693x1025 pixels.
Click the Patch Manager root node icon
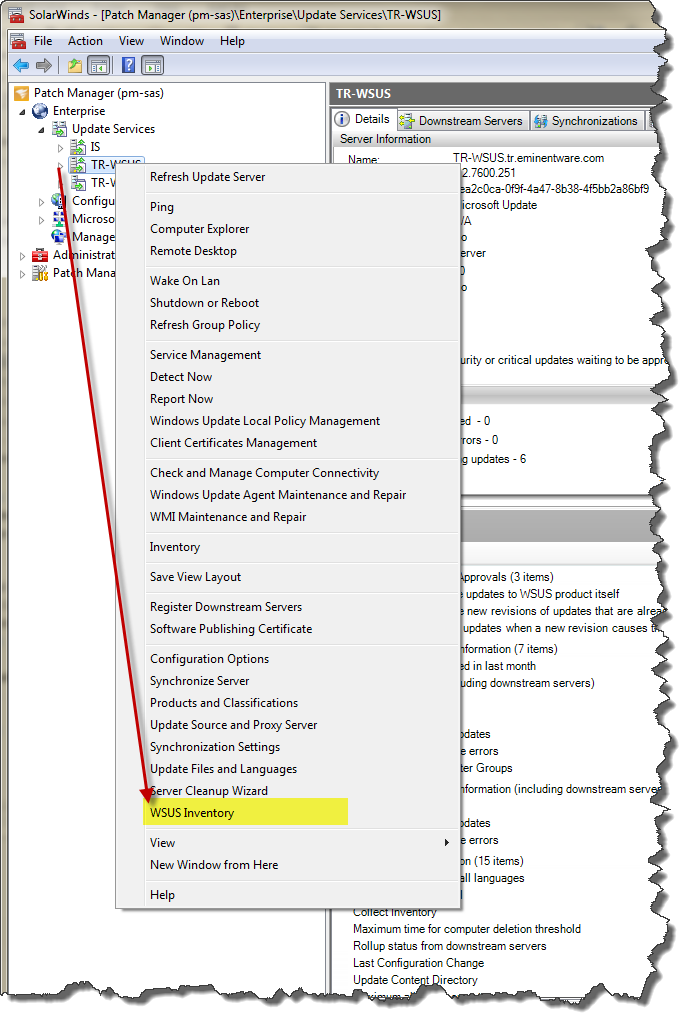tap(22, 93)
